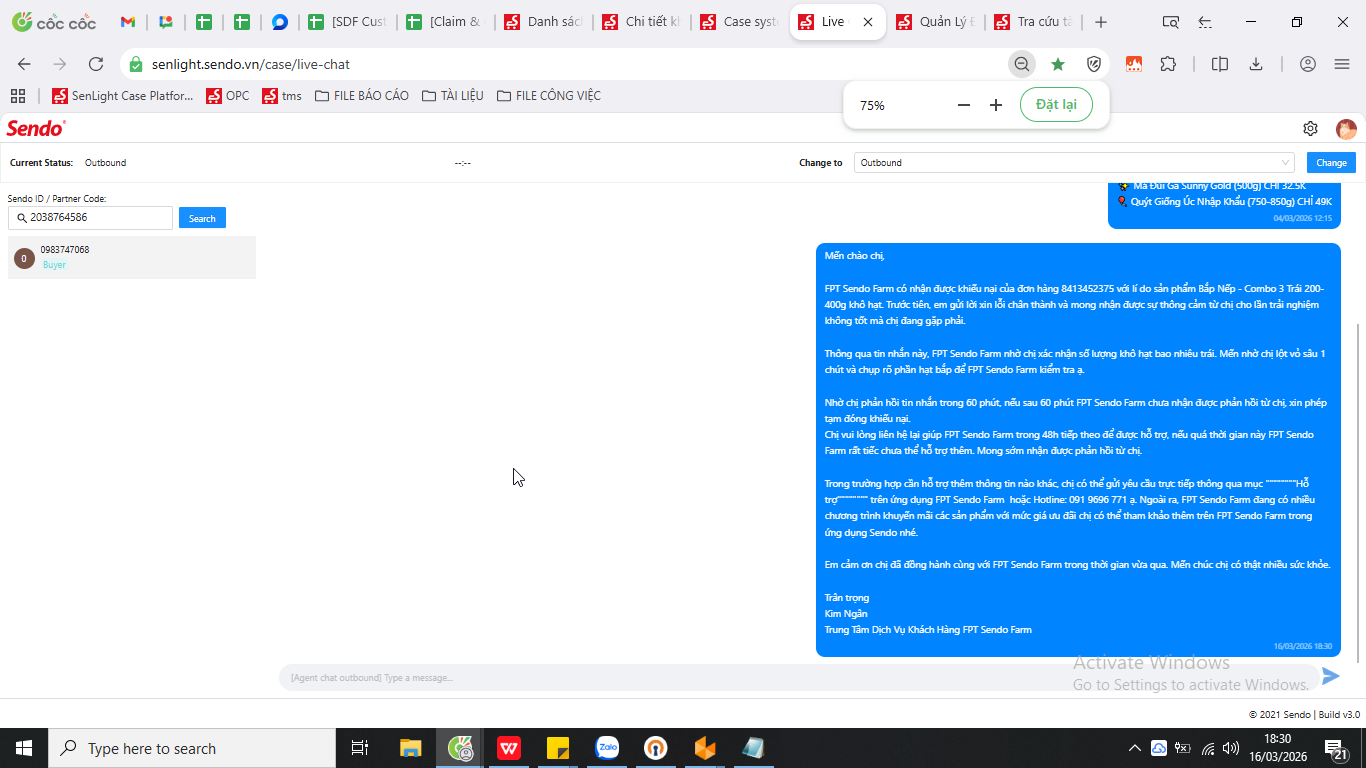Open WPS Office from the taskbar
Image resolution: width=1366 pixels, height=768 pixels.
(x=509, y=748)
